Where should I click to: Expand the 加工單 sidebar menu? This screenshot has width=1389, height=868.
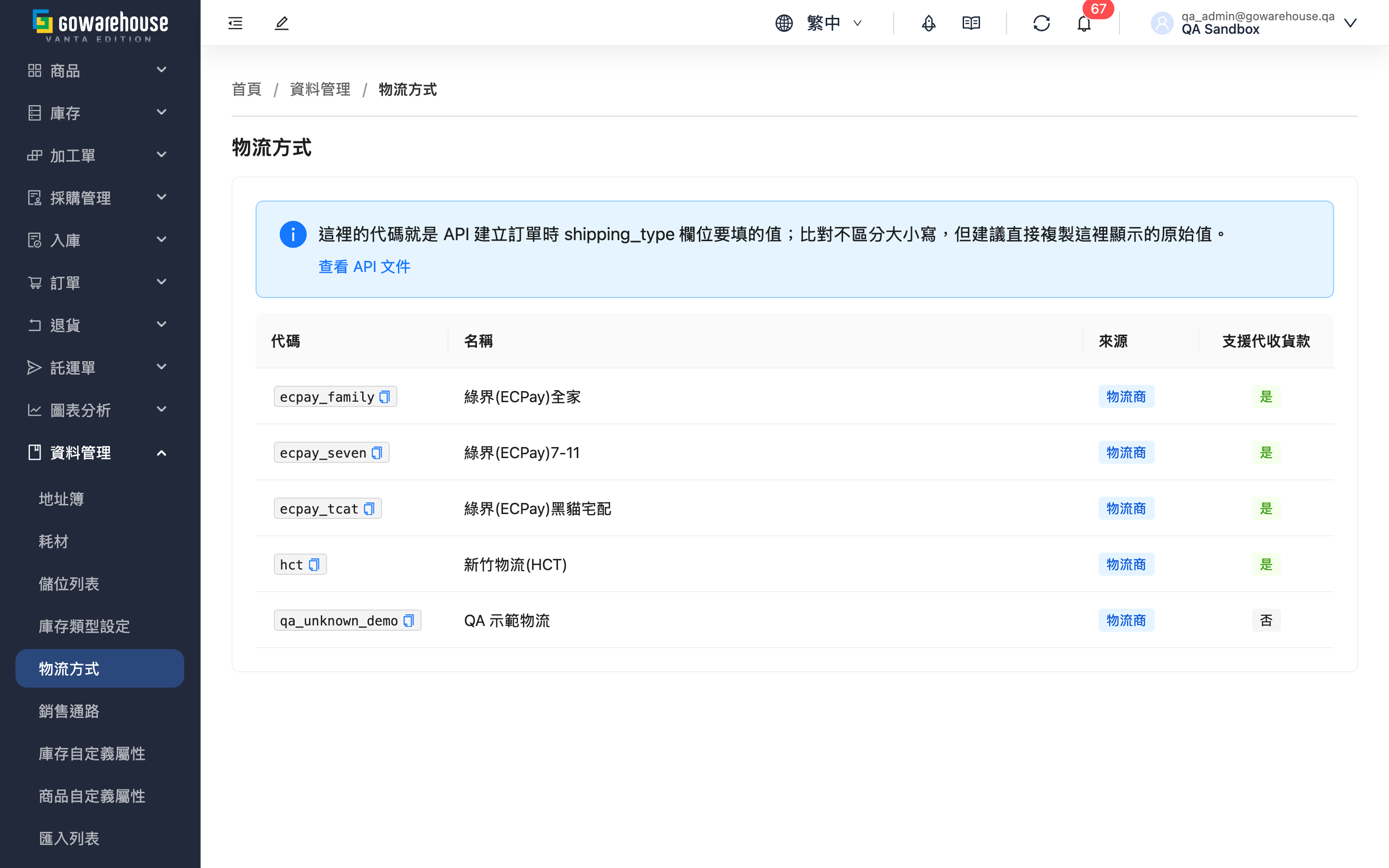100,155
